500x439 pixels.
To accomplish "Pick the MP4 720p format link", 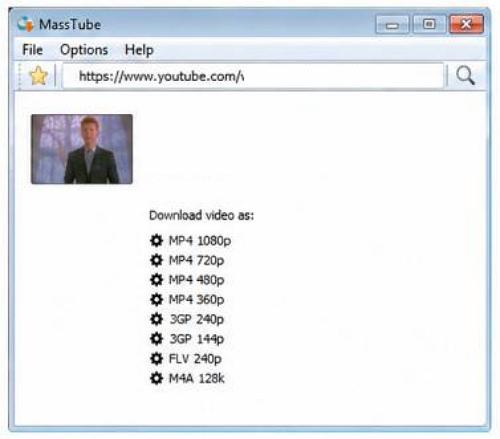I will pyautogui.click(x=196, y=260).
